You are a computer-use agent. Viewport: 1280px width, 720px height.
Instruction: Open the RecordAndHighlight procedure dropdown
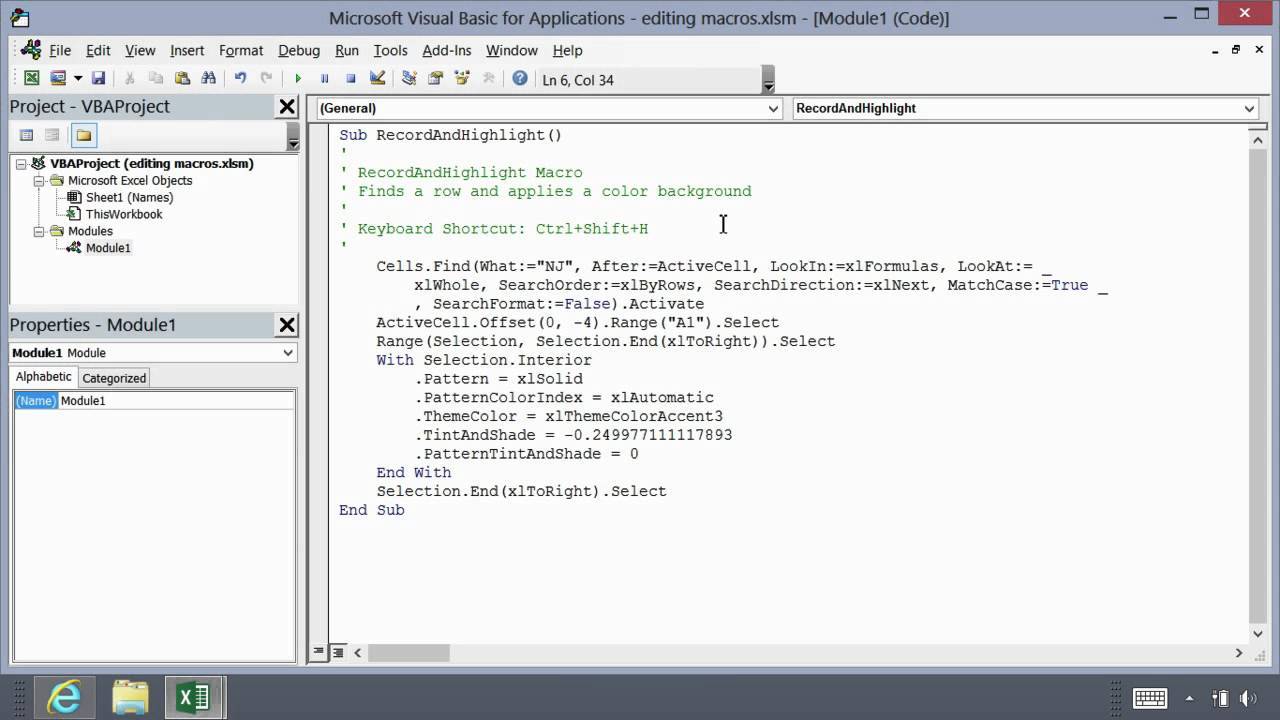[x=1251, y=108]
